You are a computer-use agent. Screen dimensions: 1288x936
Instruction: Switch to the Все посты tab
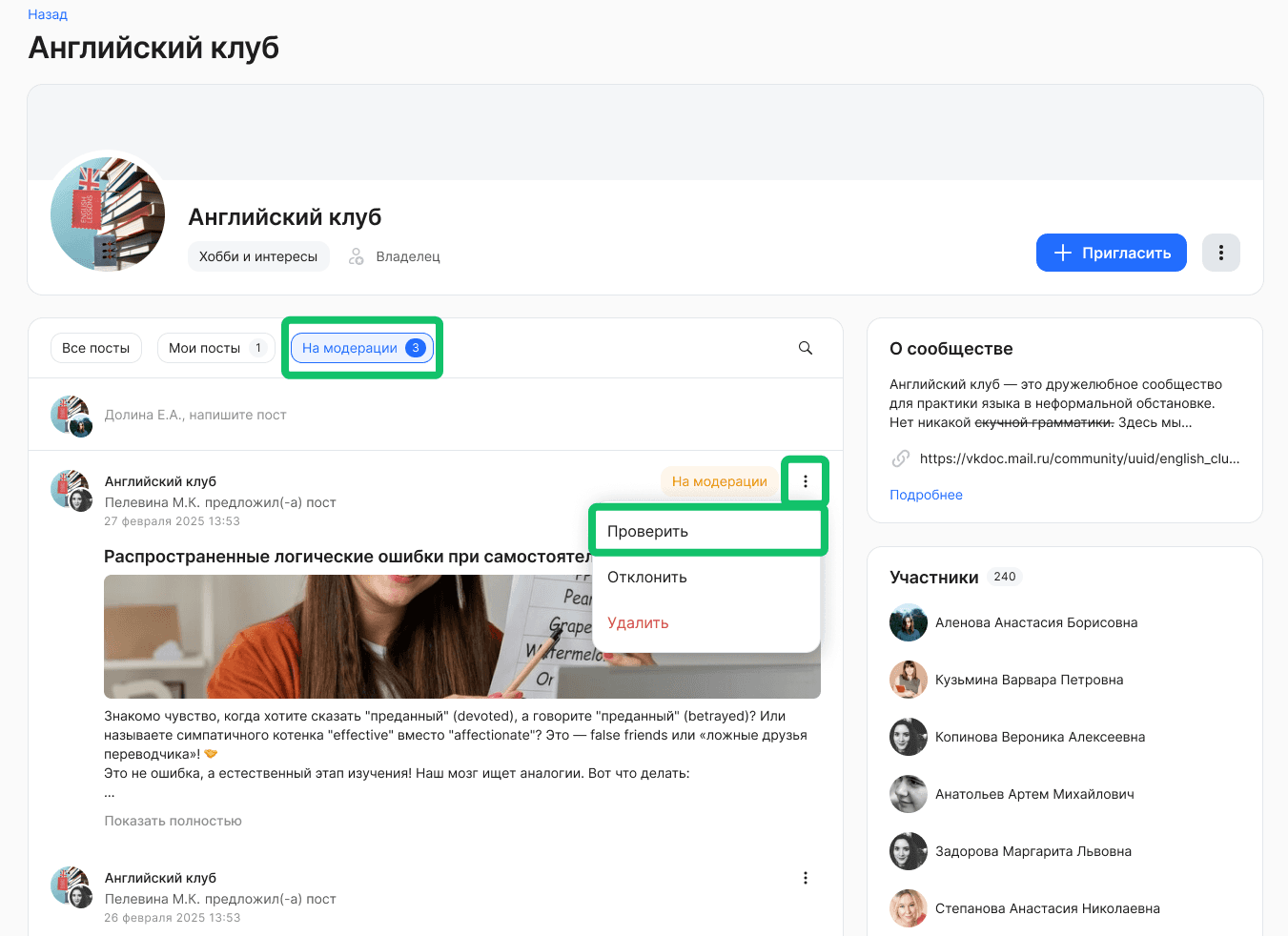pyautogui.click(x=96, y=348)
